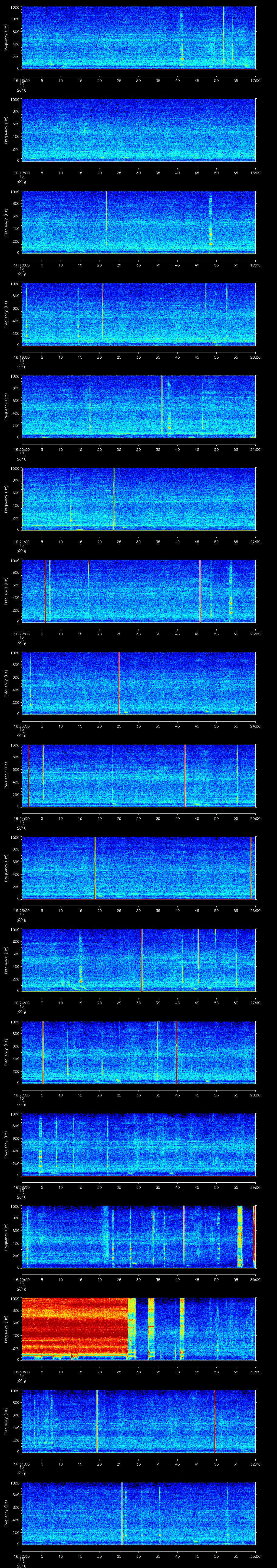This screenshot has height=1568, width=277.
Task: Select the spectrogram panel beginning at 16:23:00
Action: click(138, 683)
